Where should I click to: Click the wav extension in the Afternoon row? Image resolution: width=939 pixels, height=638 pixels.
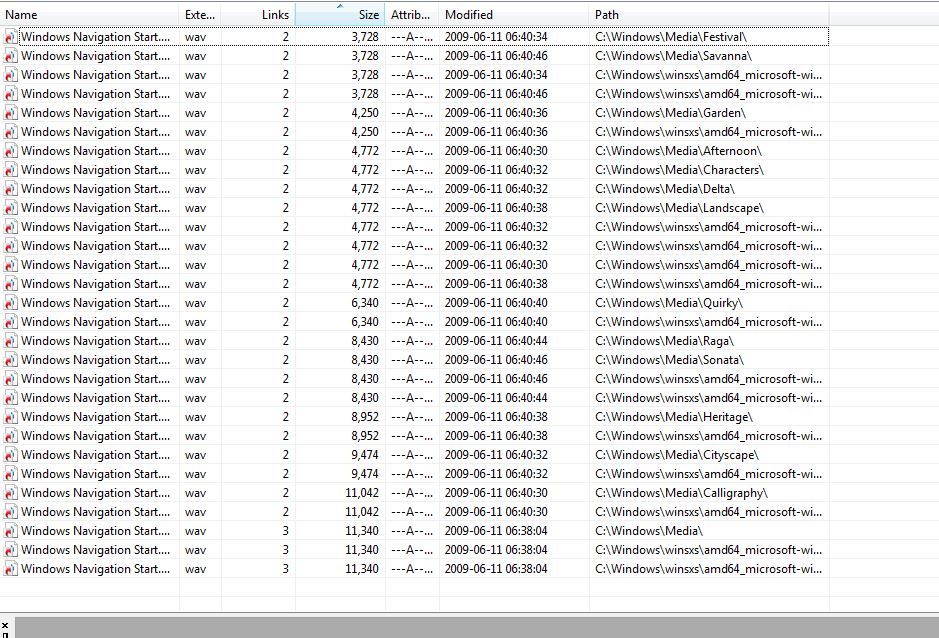coord(195,151)
